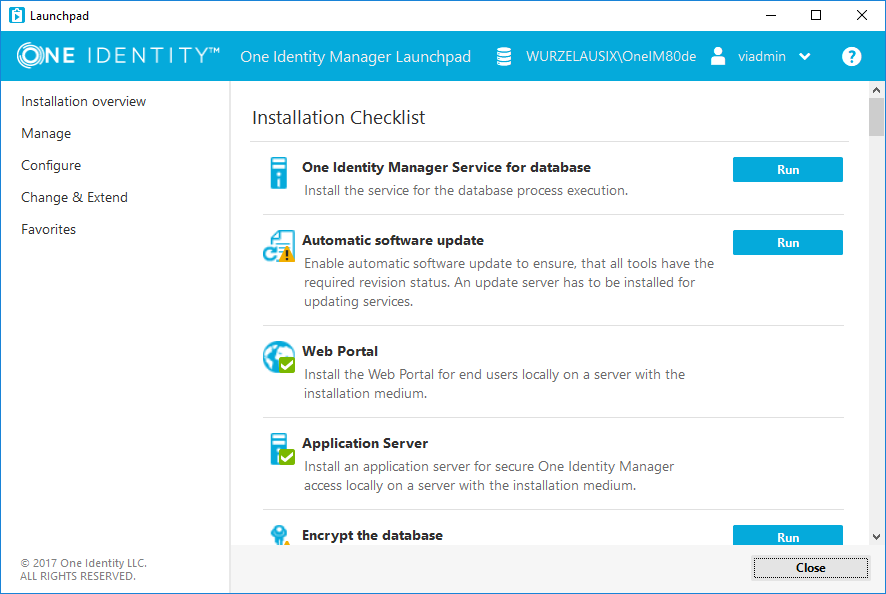The image size is (886, 594).
Task: Click the user profile icon
Action: click(718, 56)
